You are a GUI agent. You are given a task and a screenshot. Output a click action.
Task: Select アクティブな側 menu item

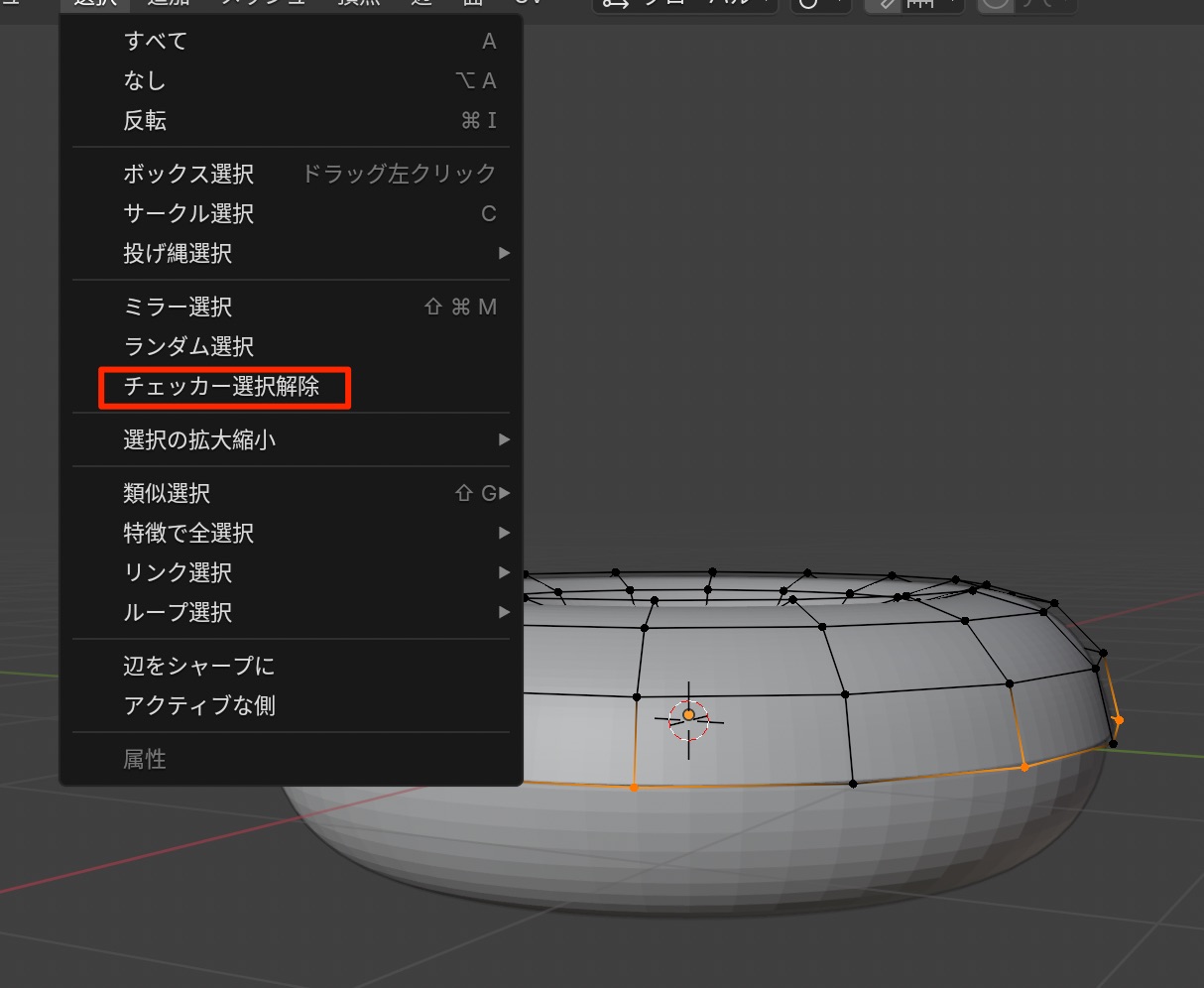point(199,705)
